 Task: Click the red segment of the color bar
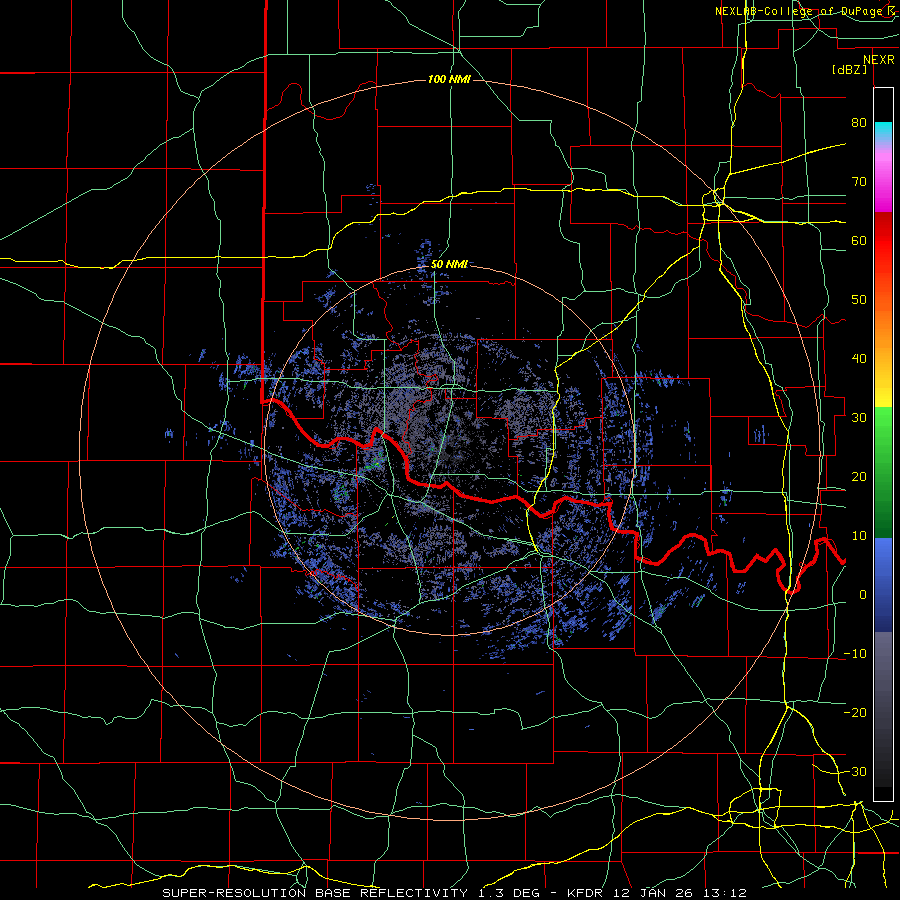pos(883,241)
